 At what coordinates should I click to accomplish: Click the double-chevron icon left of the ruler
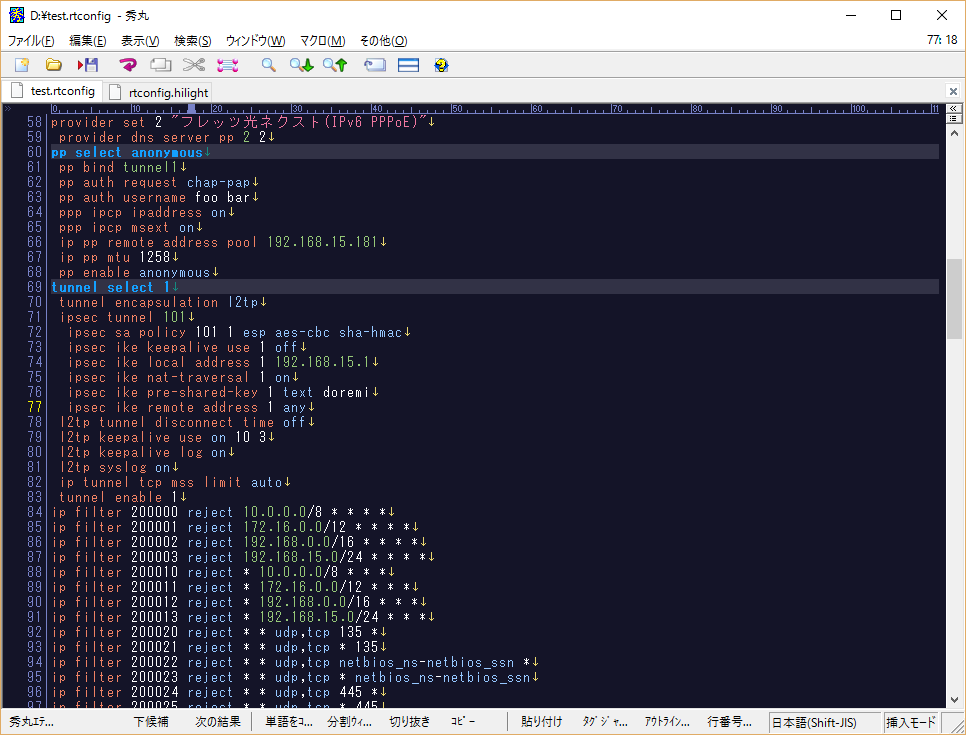coord(7,108)
